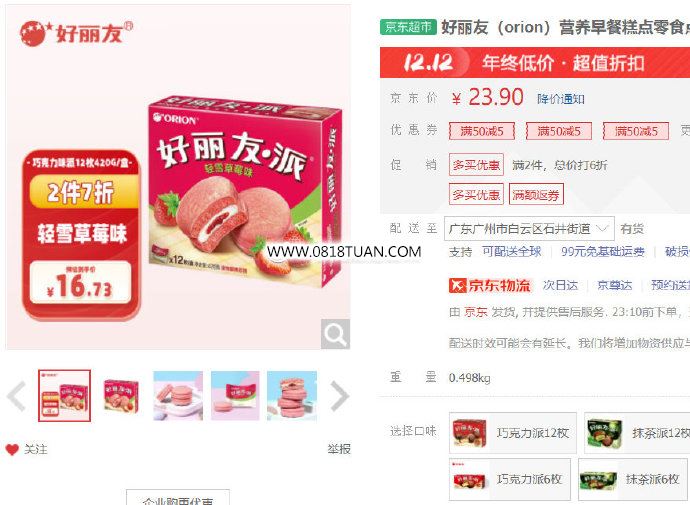690x505 pixels.
Task: Select the strawberry pie box thumbnail
Action: 121,396
